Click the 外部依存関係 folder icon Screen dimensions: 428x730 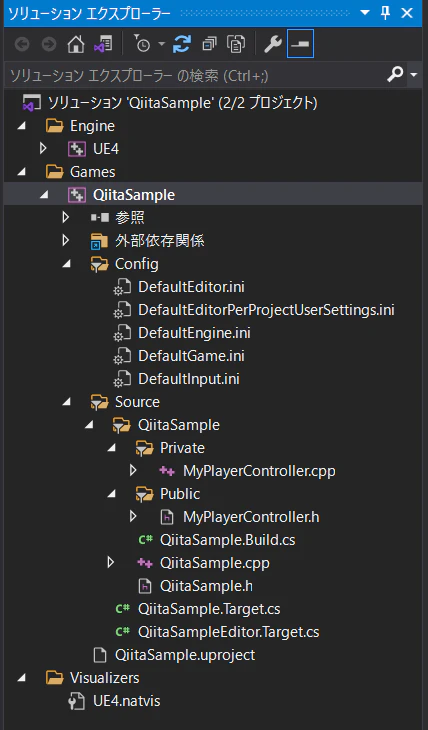[x=99, y=241]
